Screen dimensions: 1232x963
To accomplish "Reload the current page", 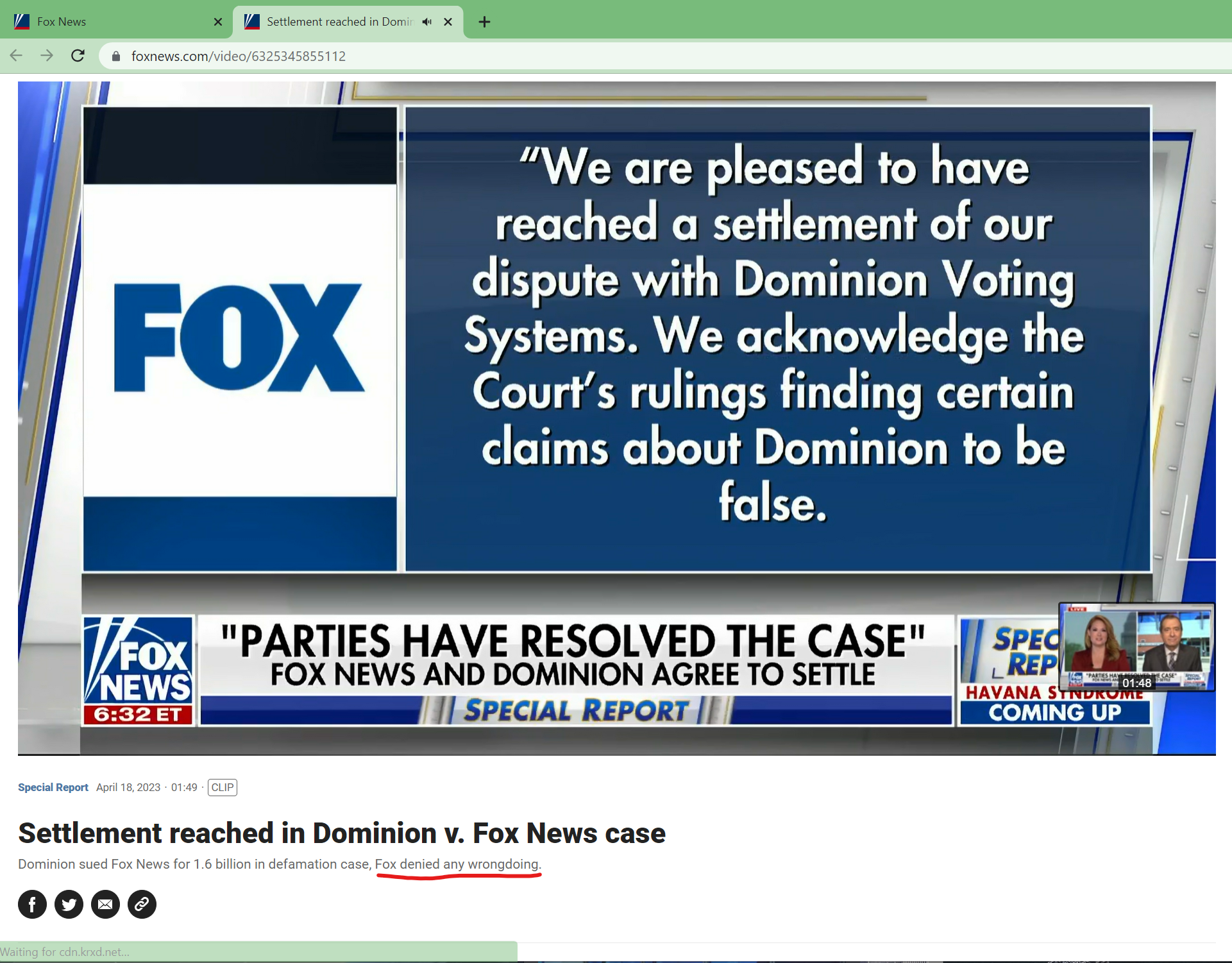I will click(78, 56).
